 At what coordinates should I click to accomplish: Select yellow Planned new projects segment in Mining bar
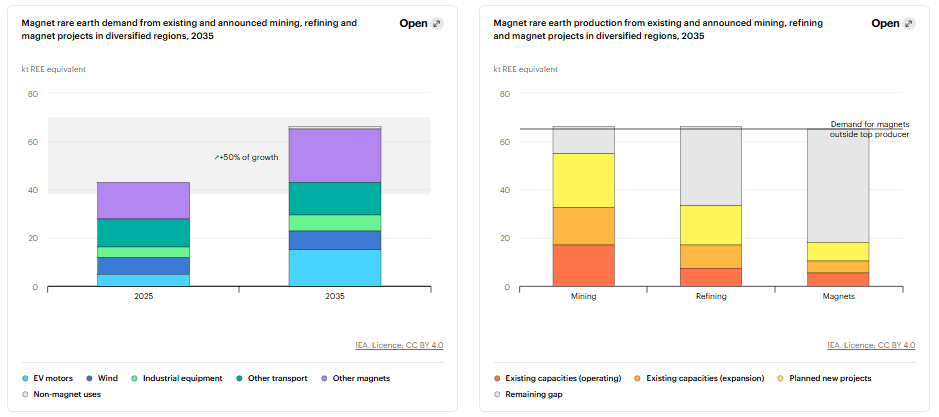point(583,180)
